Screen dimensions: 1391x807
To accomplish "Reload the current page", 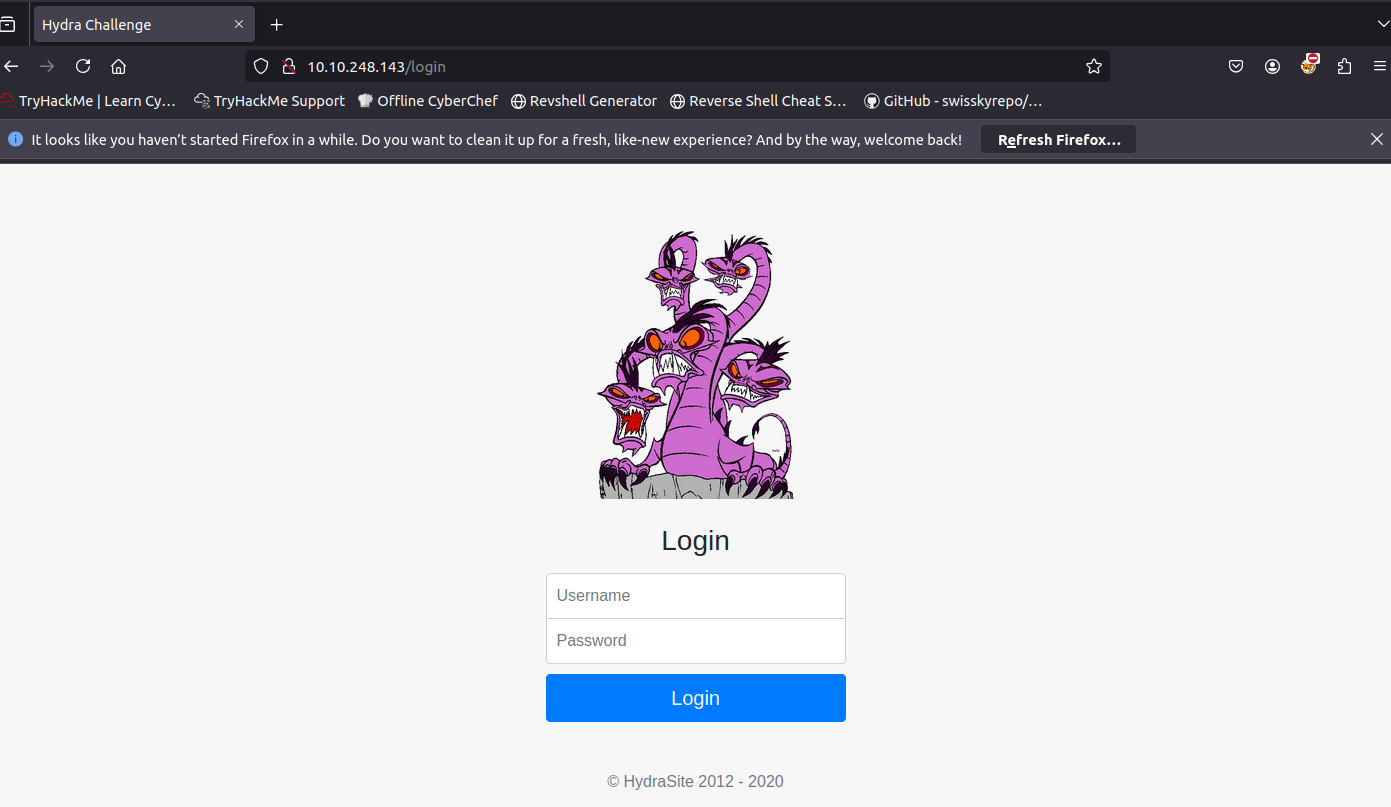I will [x=83, y=66].
